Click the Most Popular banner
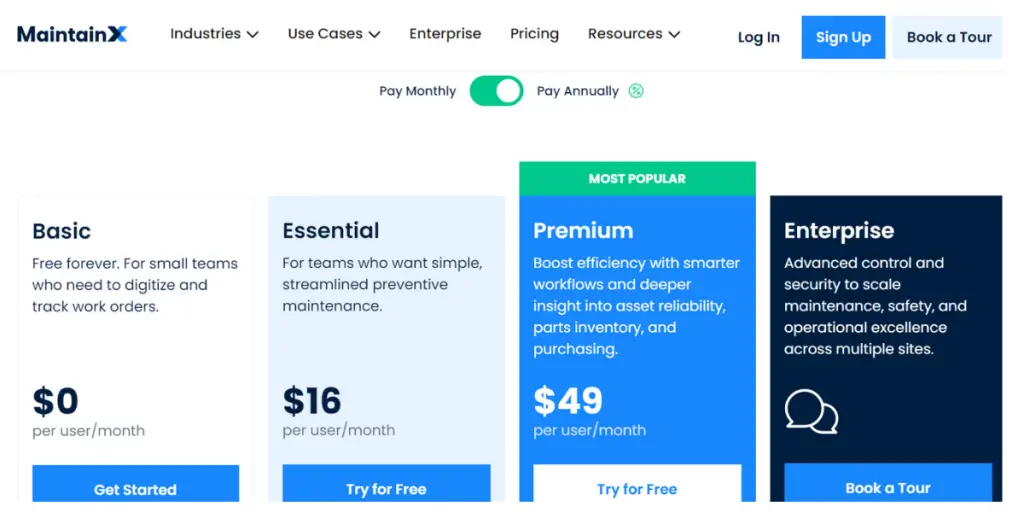This screenshot has height=512, width=1024. coord(637,179)
